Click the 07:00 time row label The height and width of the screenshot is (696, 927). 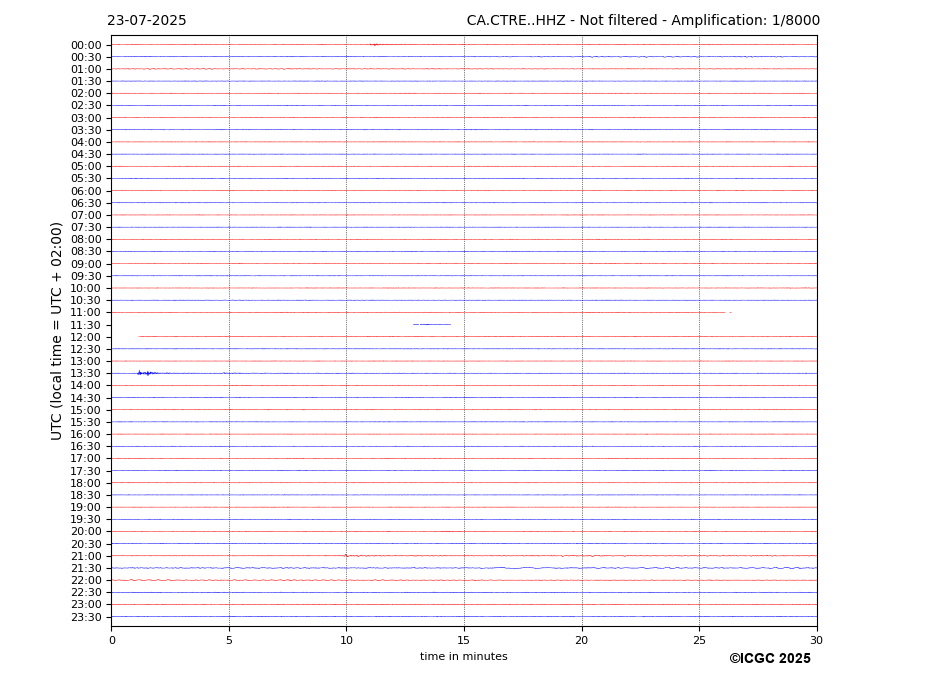(86, 215)
